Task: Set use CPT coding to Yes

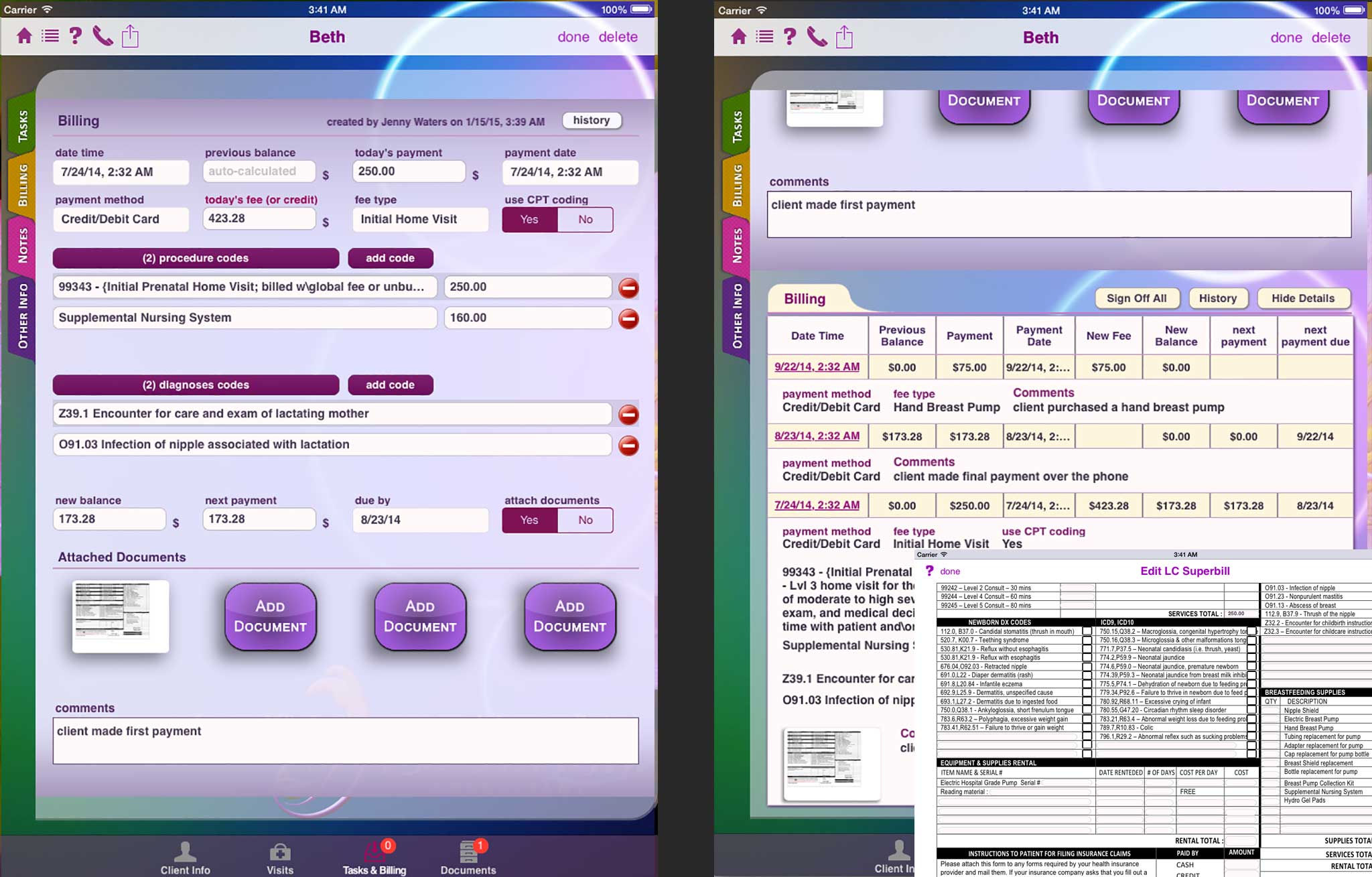Action: [529, 220]
